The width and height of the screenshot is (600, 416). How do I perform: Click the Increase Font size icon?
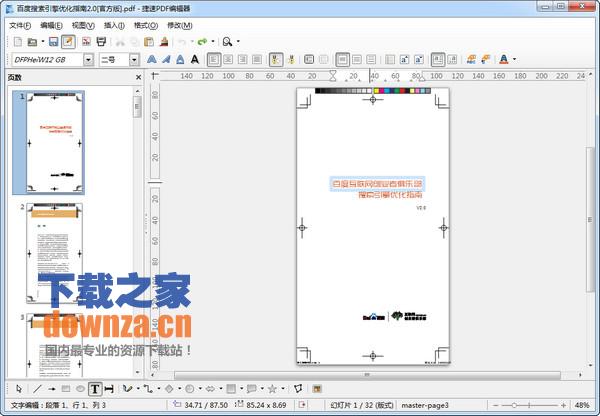pos(404,59)
